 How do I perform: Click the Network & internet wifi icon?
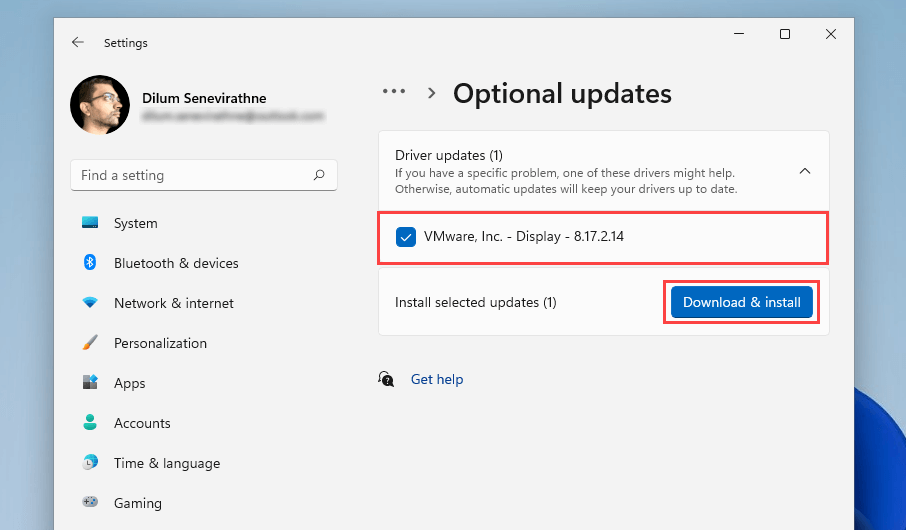click(x=90, y=303)
